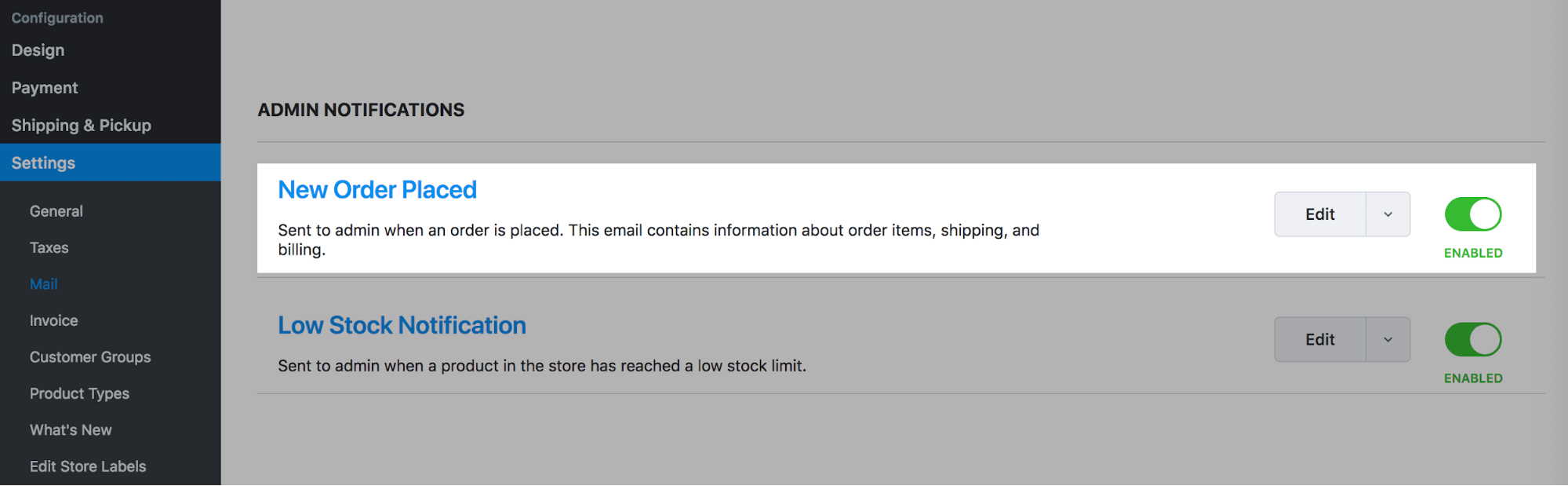Image resolution: width=1568 pixels, height=486 pixels.
Task: Click Edit for Low Stock Notification
Action: pos(1320,340)
